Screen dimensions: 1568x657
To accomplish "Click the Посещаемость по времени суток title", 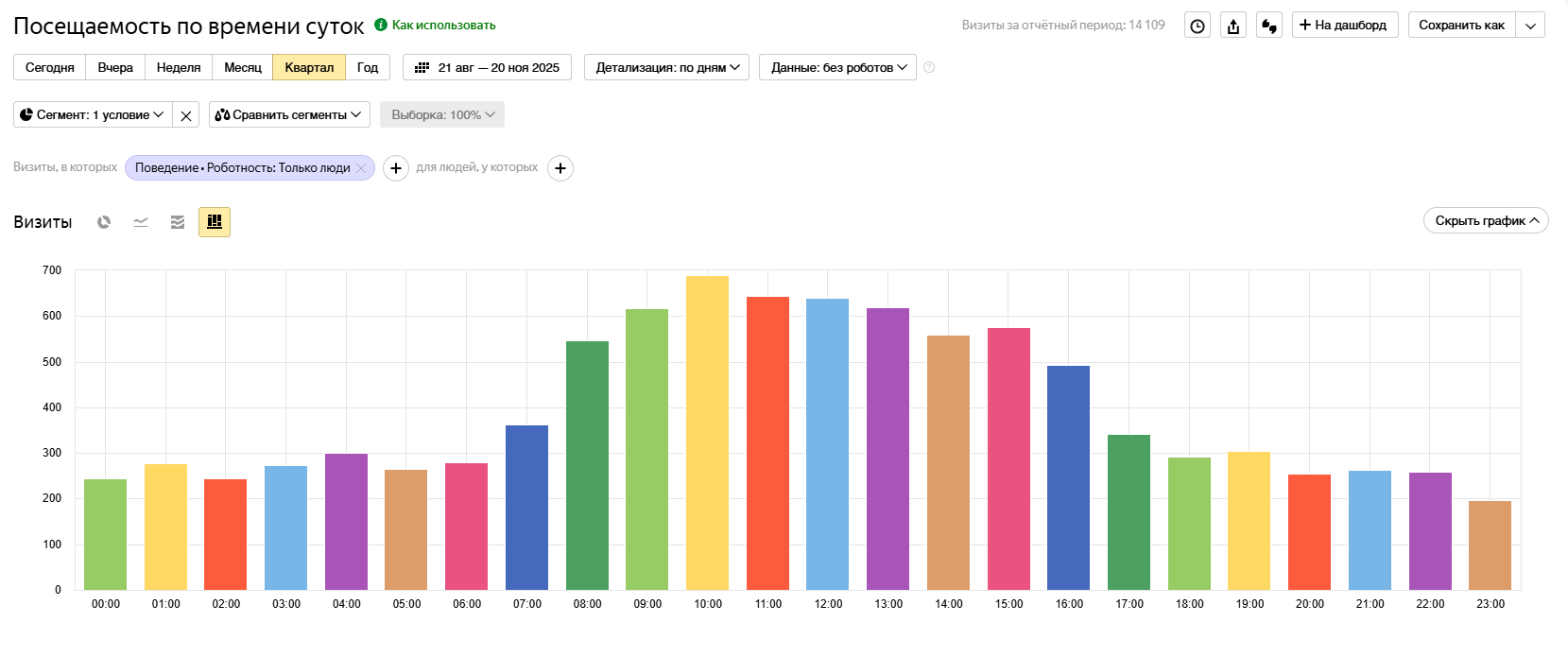I will (189, 26).
